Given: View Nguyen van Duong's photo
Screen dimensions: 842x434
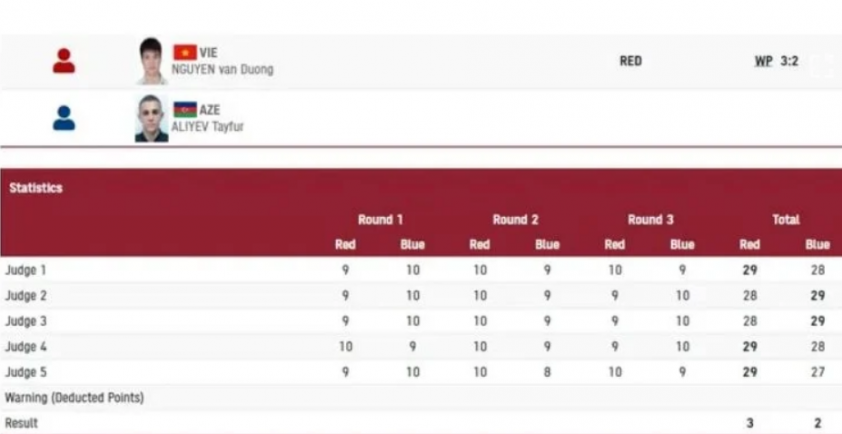Looking at the screenshot, I should 151,61.
